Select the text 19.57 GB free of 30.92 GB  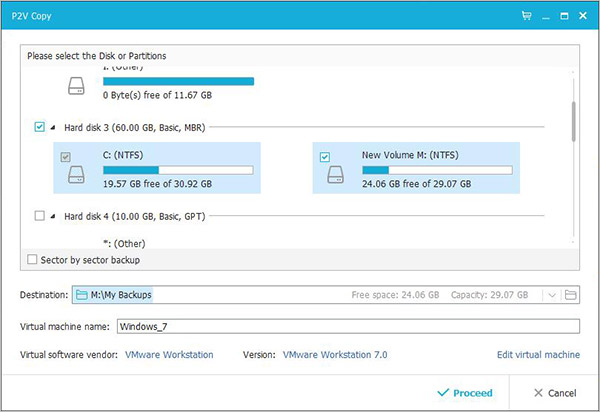pyautogui.click(x=157, y=184)
